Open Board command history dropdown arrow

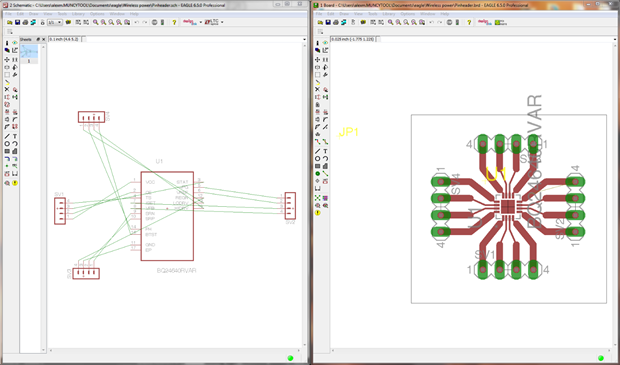[x=615, y=40]
